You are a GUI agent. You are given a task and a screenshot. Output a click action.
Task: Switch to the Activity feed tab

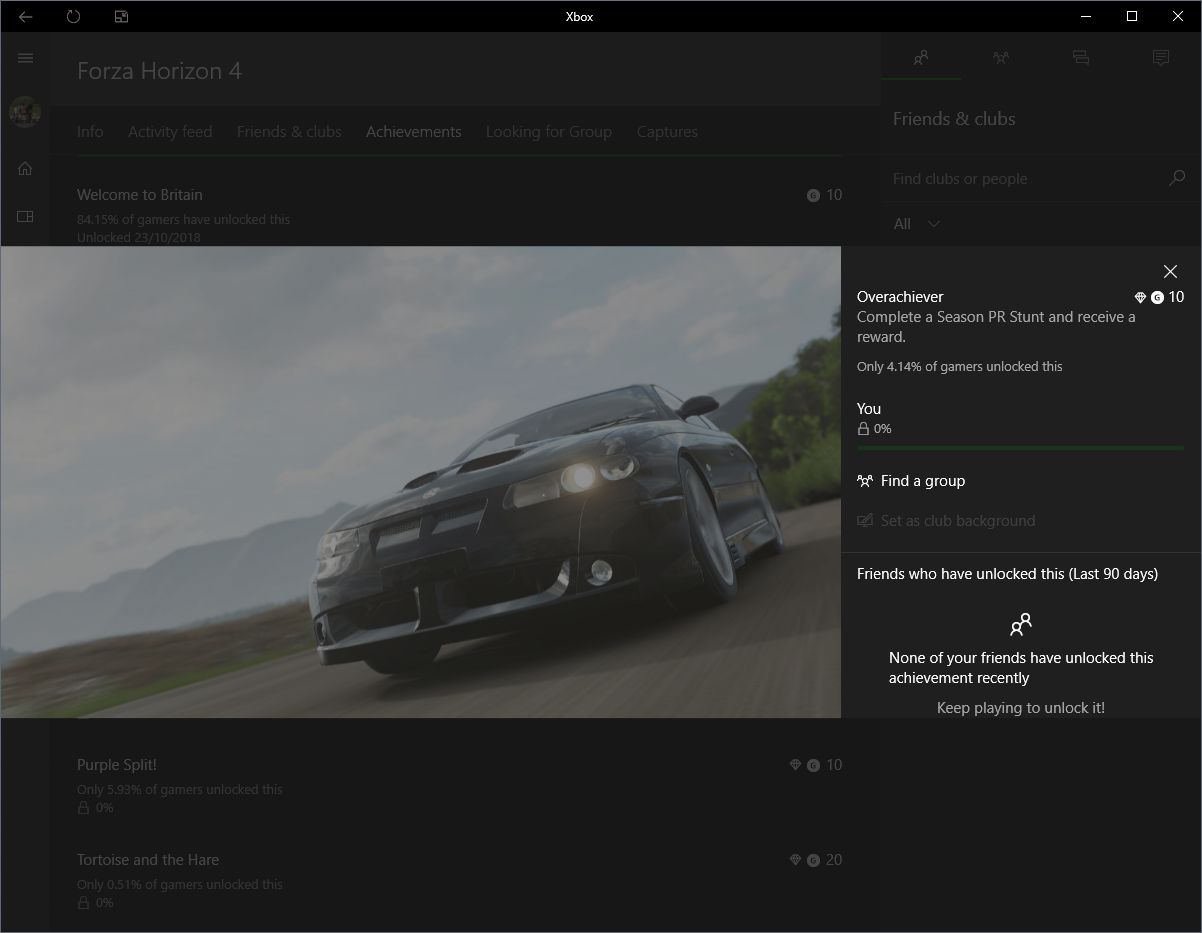(x=170, y=132)
